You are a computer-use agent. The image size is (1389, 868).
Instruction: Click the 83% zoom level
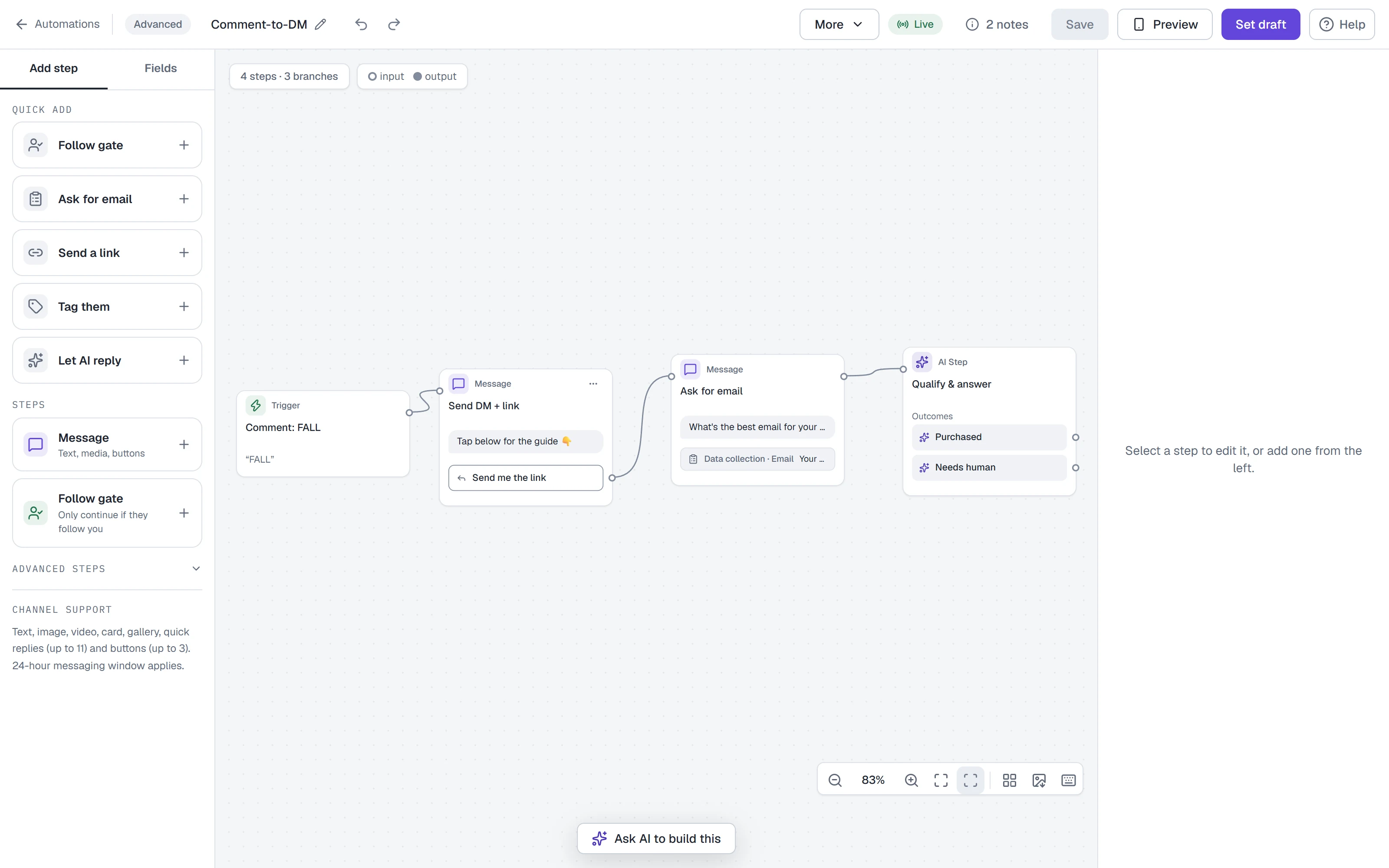pos(873,779)
